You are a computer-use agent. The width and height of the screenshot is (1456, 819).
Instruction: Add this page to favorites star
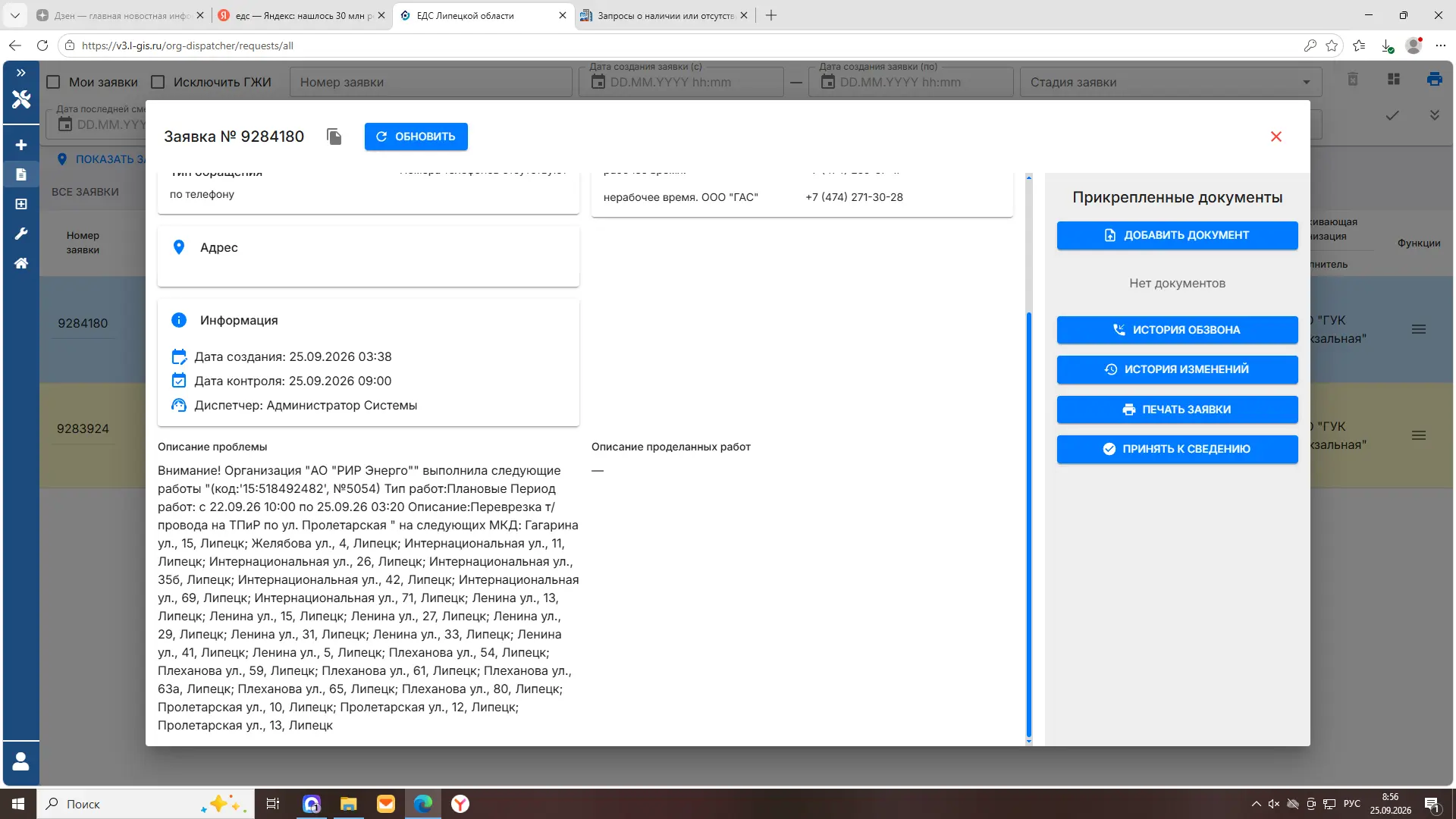coord(1332,45)
